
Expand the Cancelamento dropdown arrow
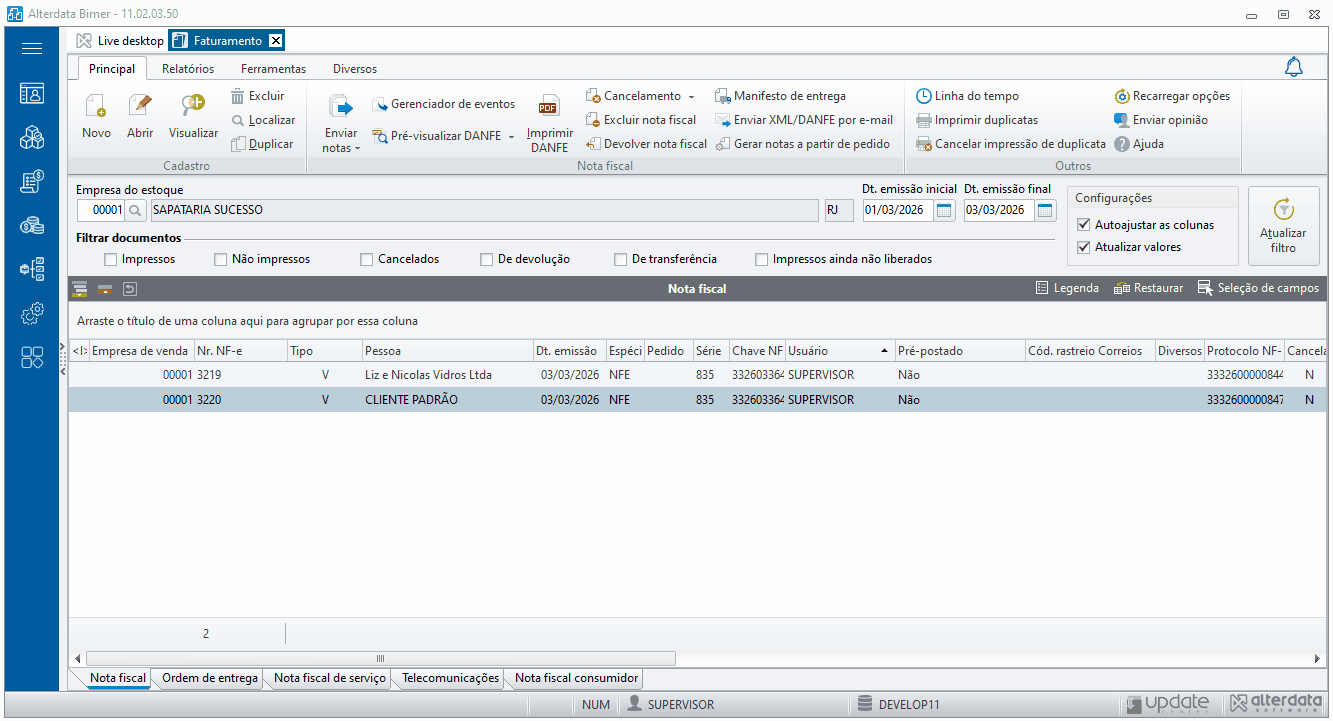coord(691,97)
